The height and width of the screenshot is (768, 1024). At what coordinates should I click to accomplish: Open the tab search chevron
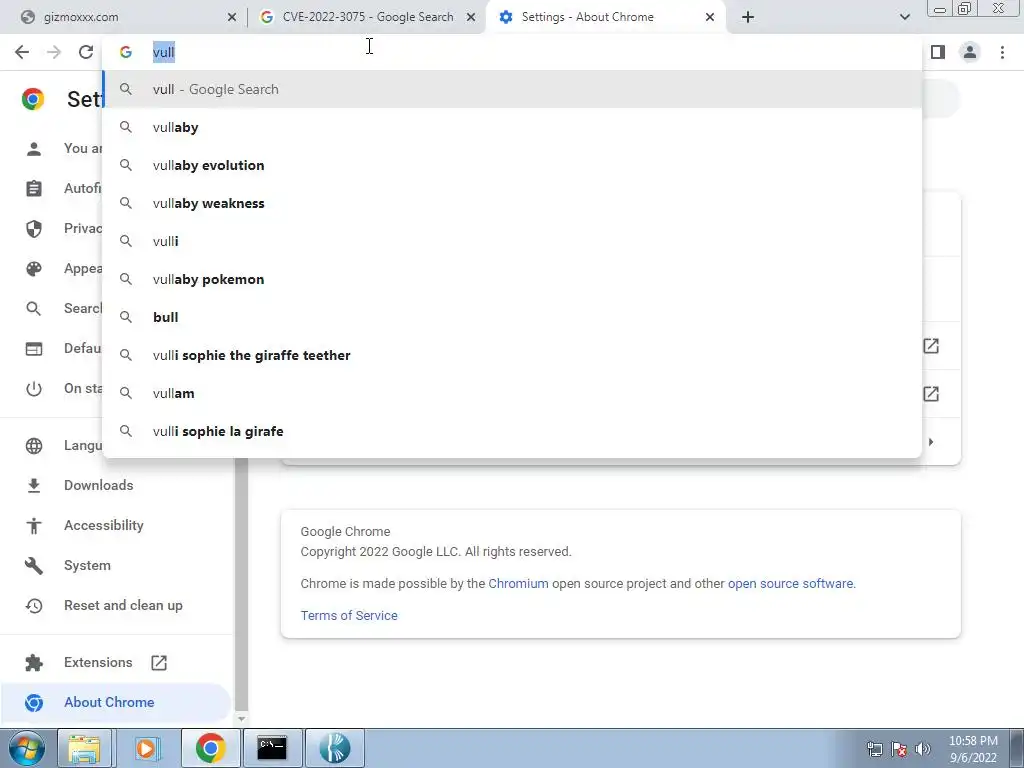coord(904,17)
